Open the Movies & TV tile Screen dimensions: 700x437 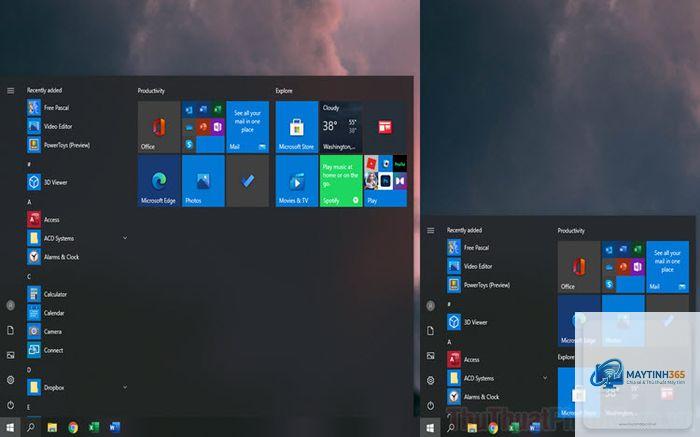pos(297,181)
